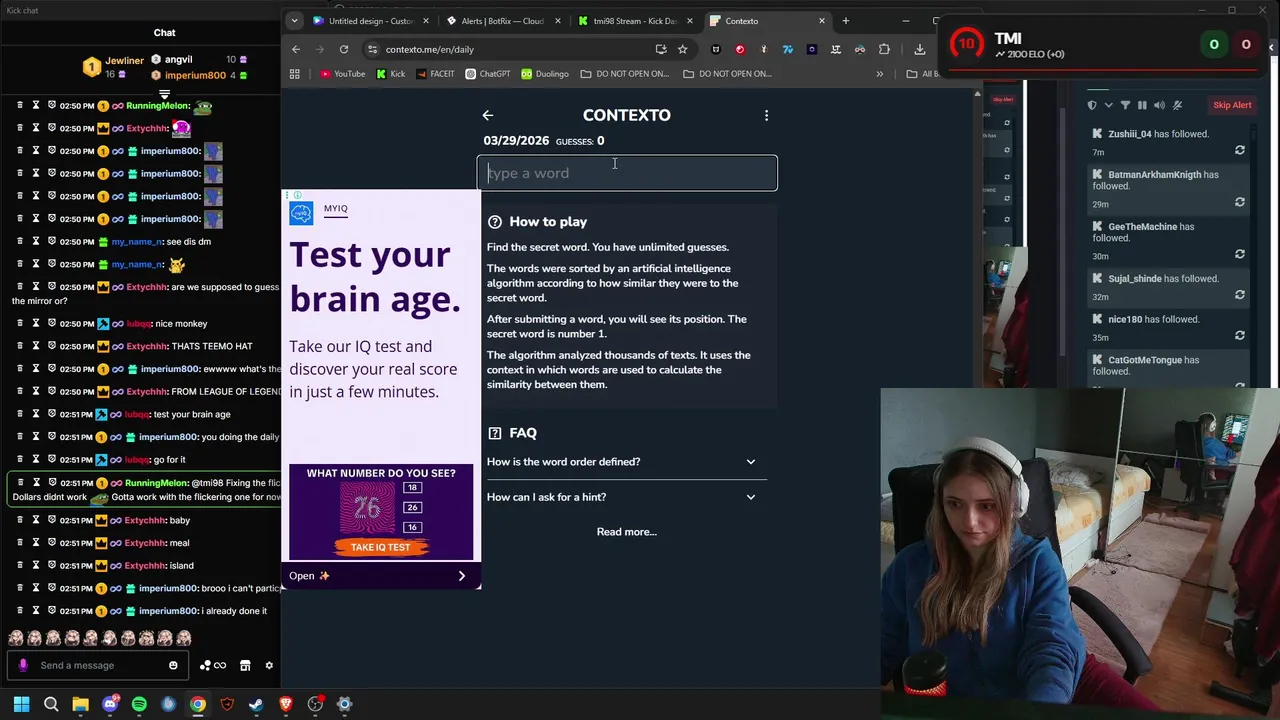Select number 18 in the IQ ad

coord(412,487)
